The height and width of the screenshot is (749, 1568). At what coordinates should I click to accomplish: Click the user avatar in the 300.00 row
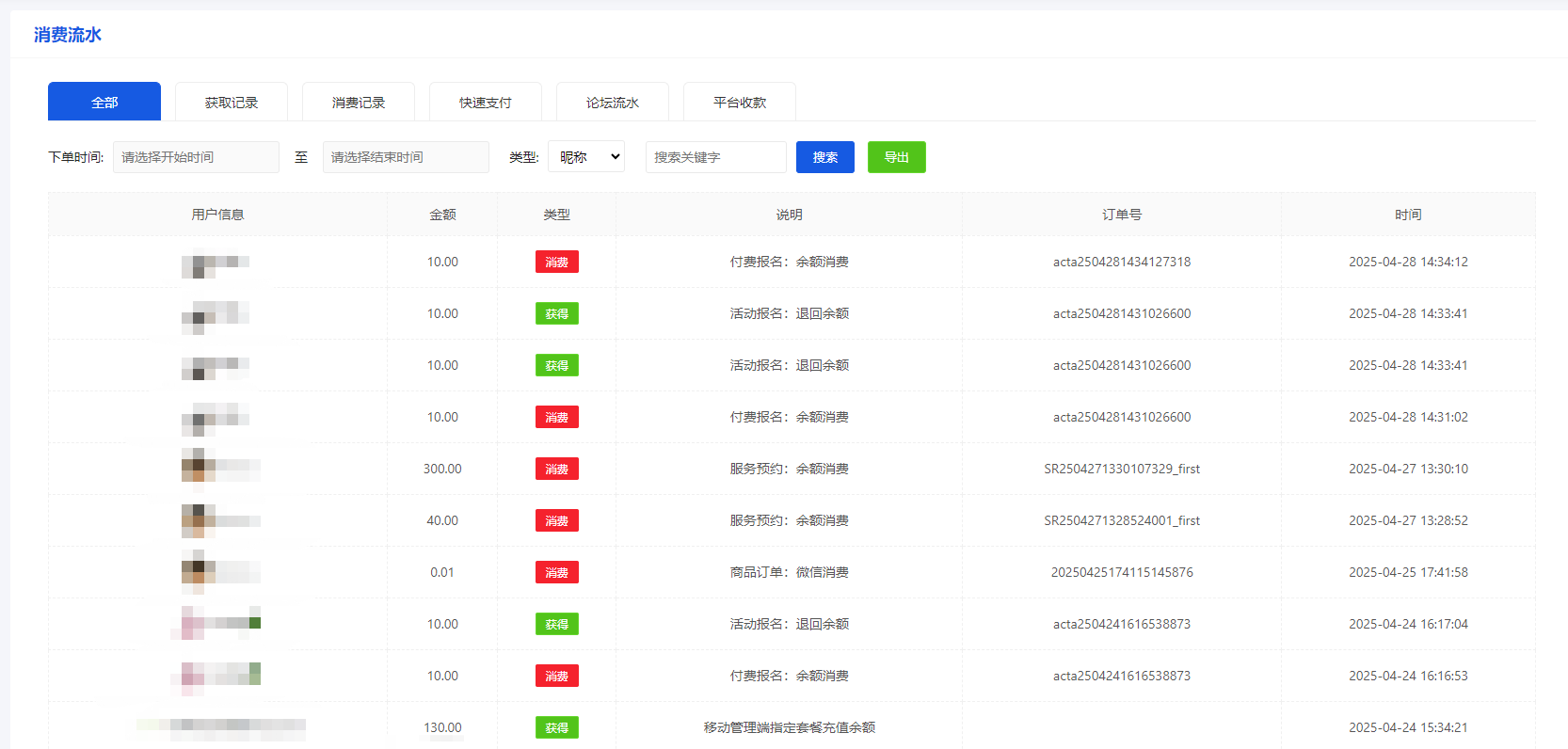click(199, 468)
